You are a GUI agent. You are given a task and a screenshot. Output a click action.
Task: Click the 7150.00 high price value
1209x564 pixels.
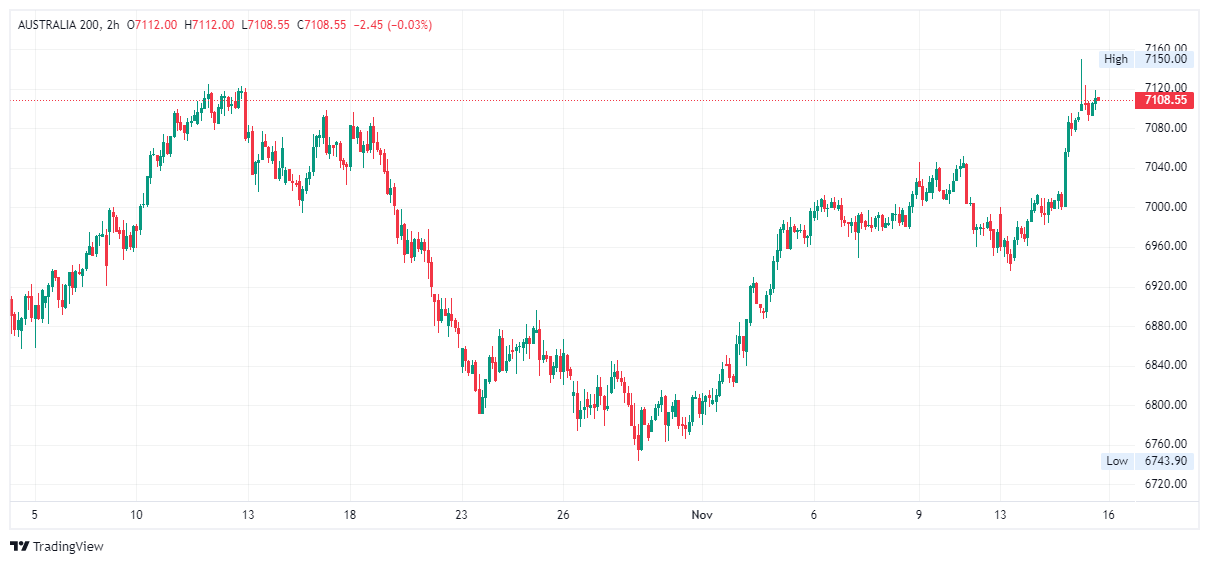click(x=1165, y=59)
